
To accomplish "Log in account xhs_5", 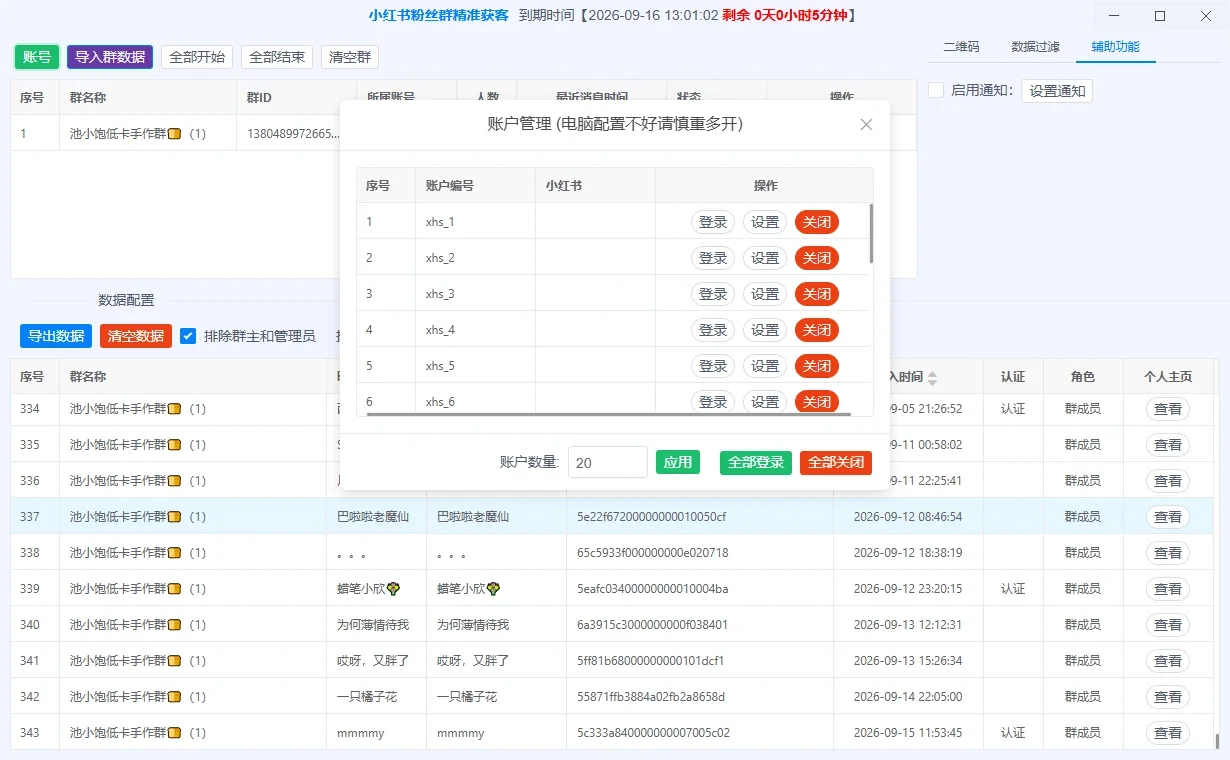I will (x=713, y=366).
